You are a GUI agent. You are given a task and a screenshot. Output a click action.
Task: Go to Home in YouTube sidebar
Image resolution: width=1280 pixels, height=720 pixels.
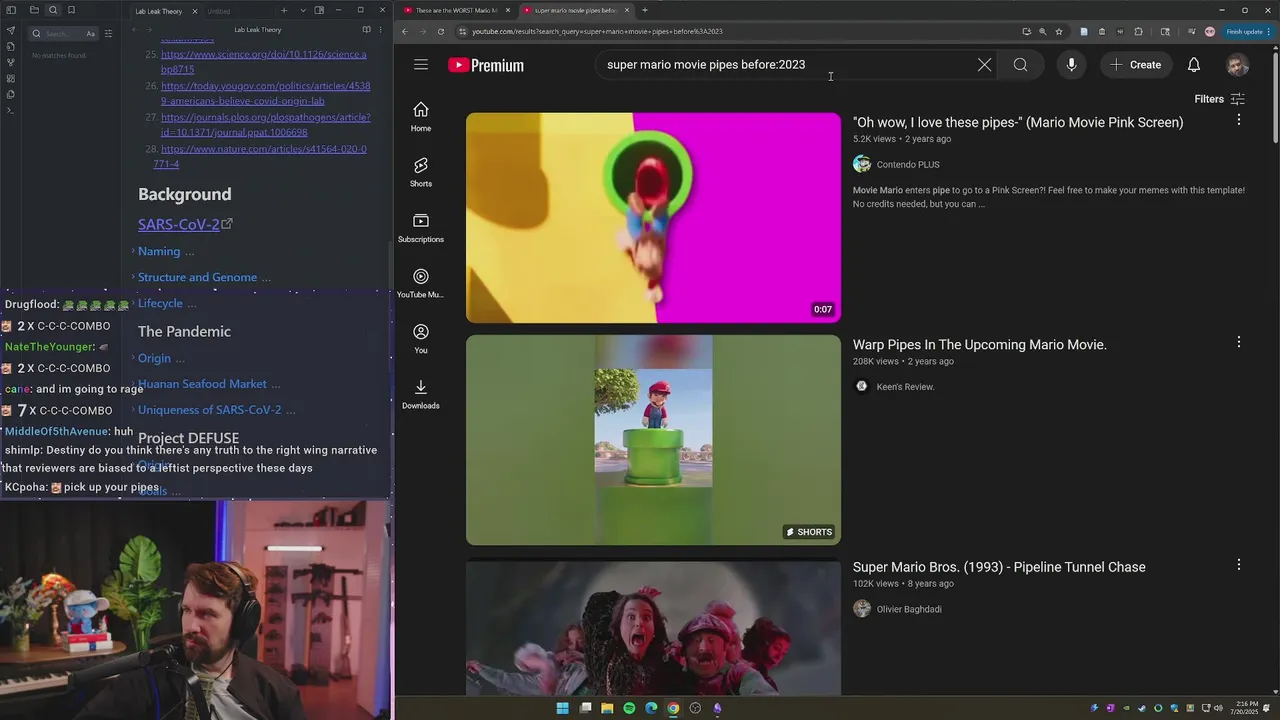421,116
